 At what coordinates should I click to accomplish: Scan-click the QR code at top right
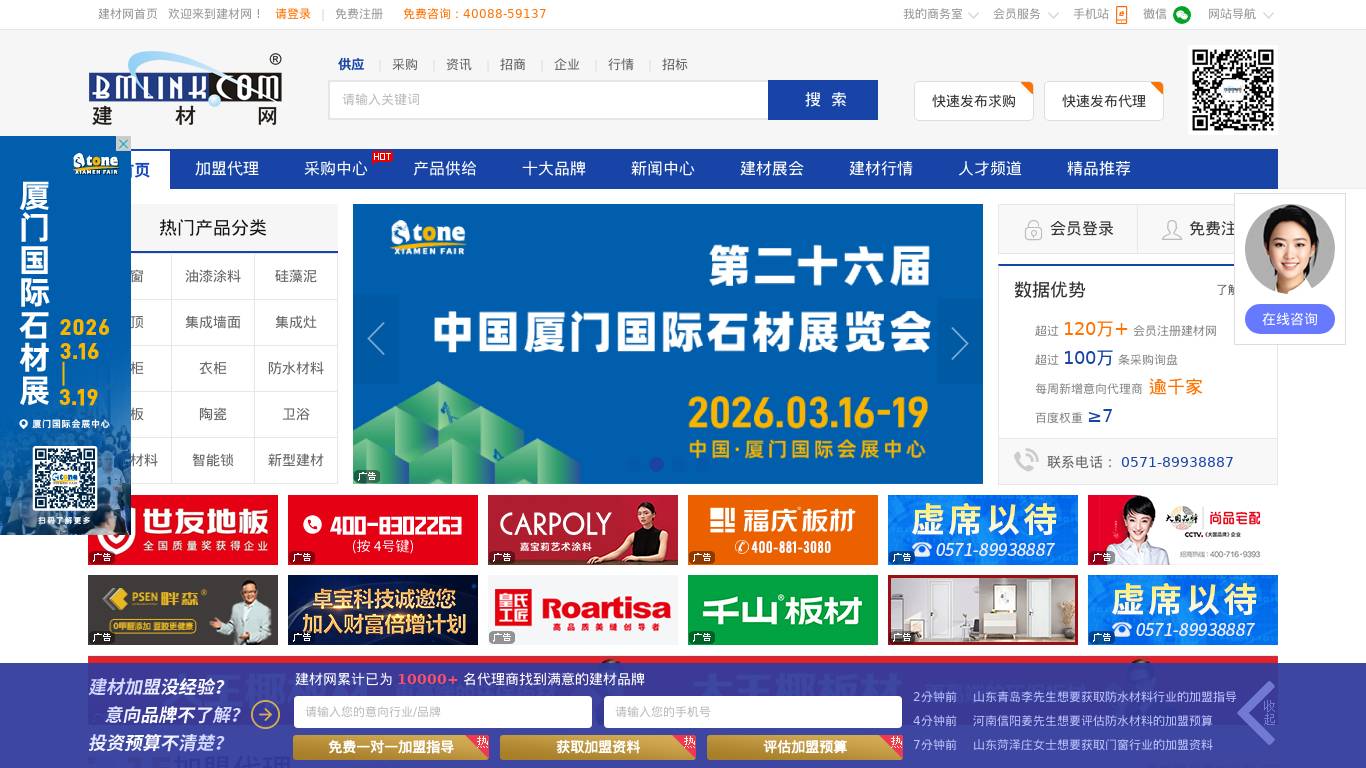(x=1233, y=90)
